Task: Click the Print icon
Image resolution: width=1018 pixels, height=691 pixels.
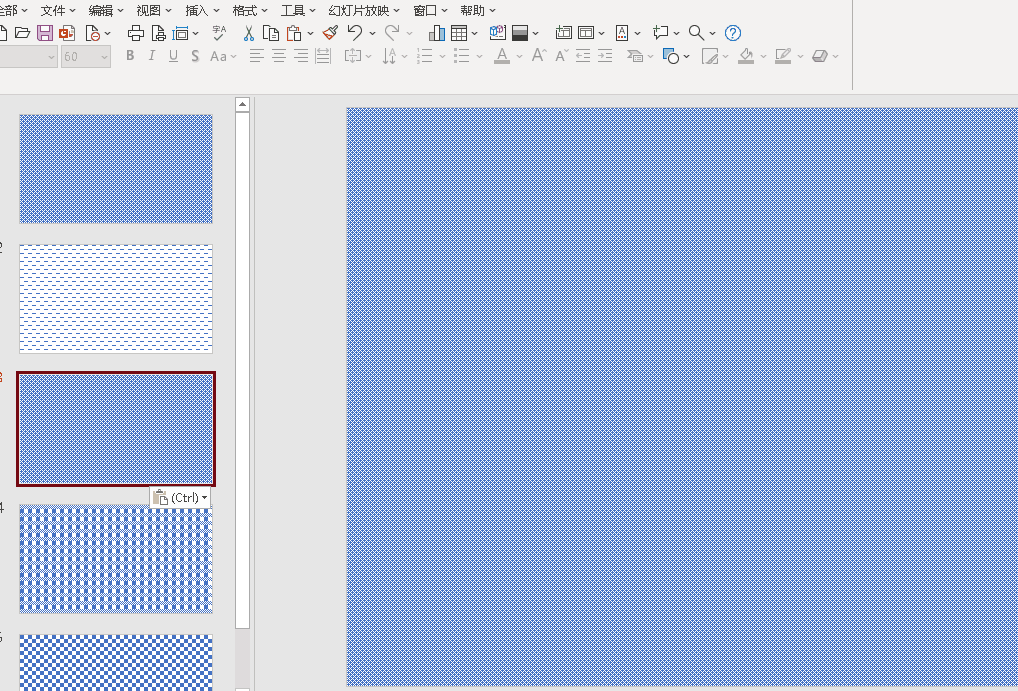Action: (x=136, y=33)
